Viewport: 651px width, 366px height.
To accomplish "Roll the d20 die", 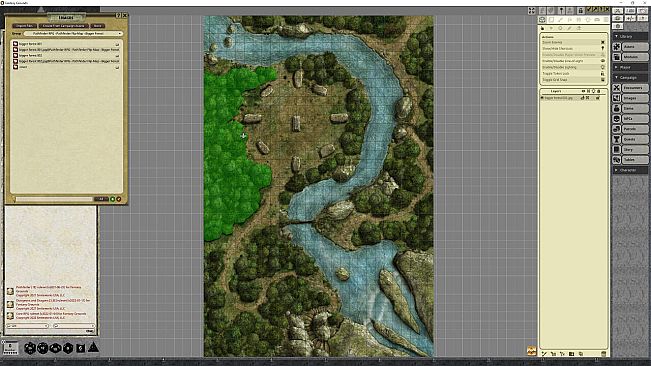I will [30, 348].
